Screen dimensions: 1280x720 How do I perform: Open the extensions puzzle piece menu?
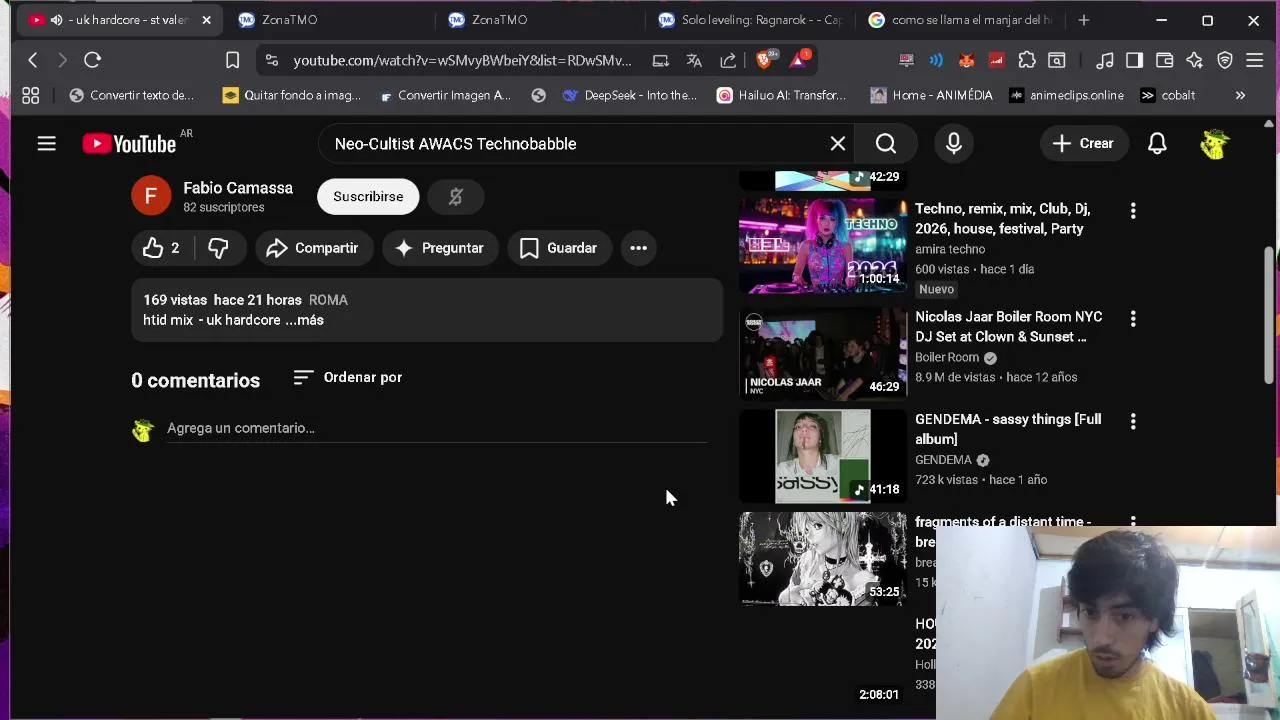point(1026,60)
